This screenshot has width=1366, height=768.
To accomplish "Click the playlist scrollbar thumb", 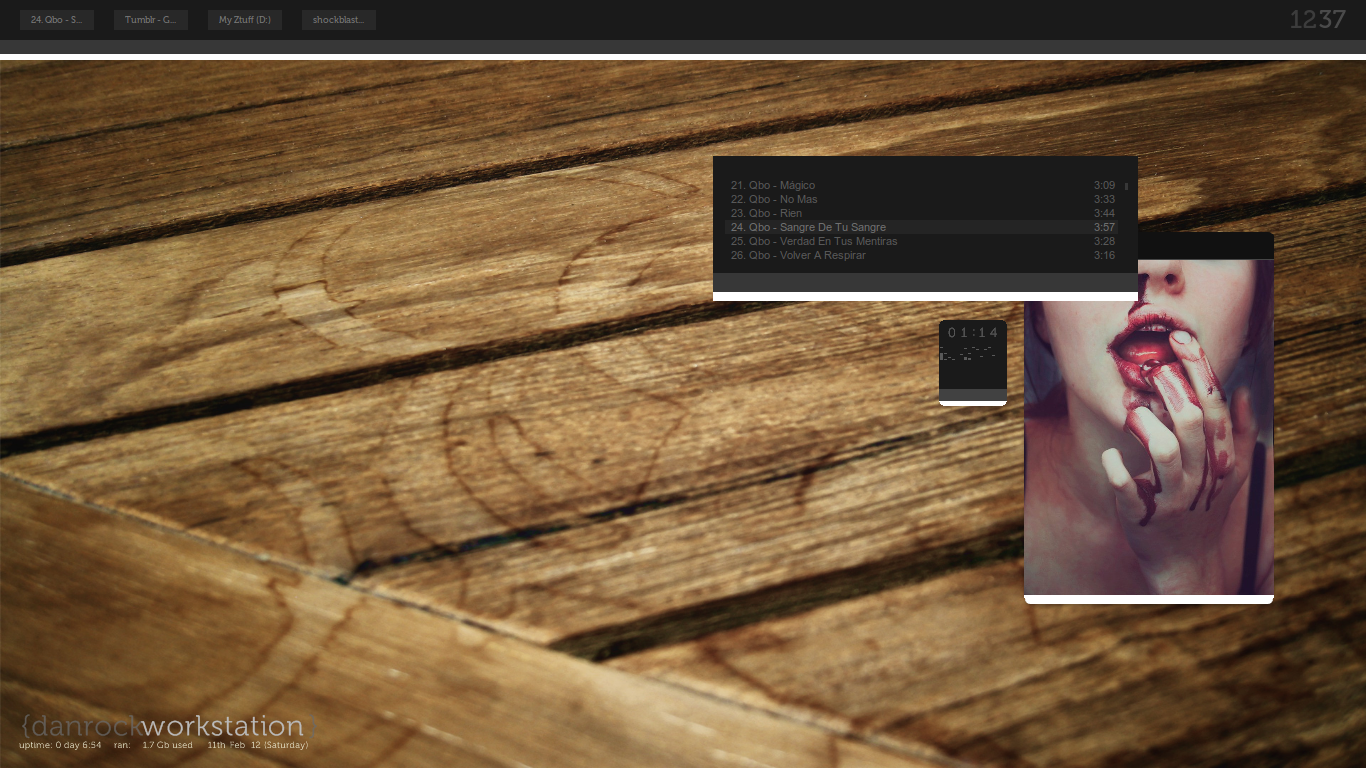I will pyautogui.click(x=1126, y=186).
